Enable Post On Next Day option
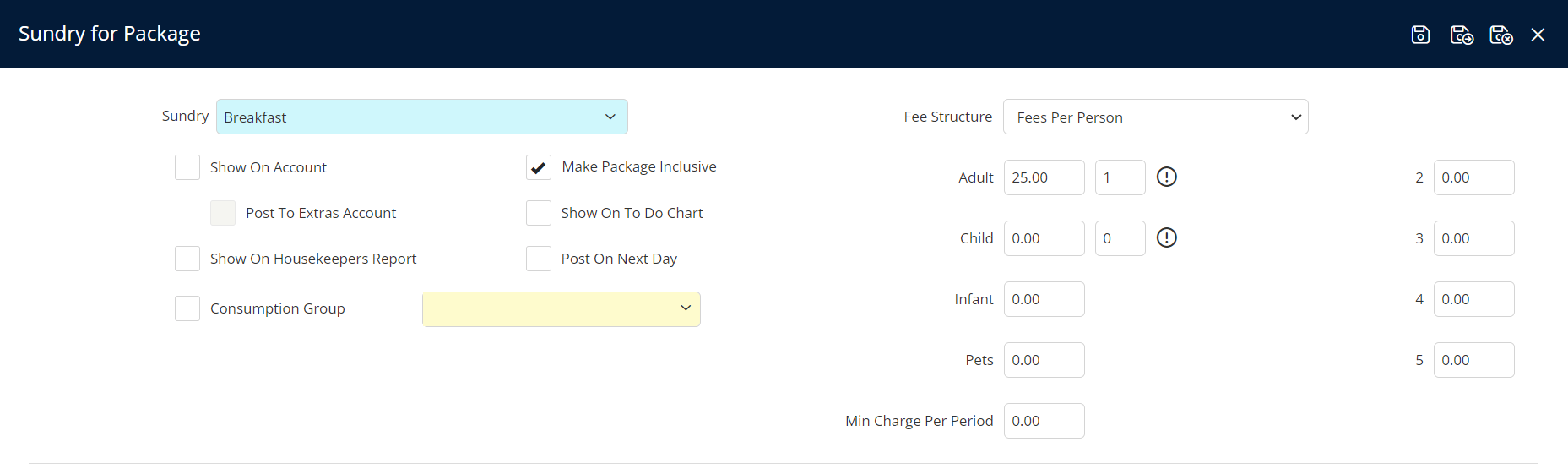Viewport: 1568px width, 469px height. point(539,259)
